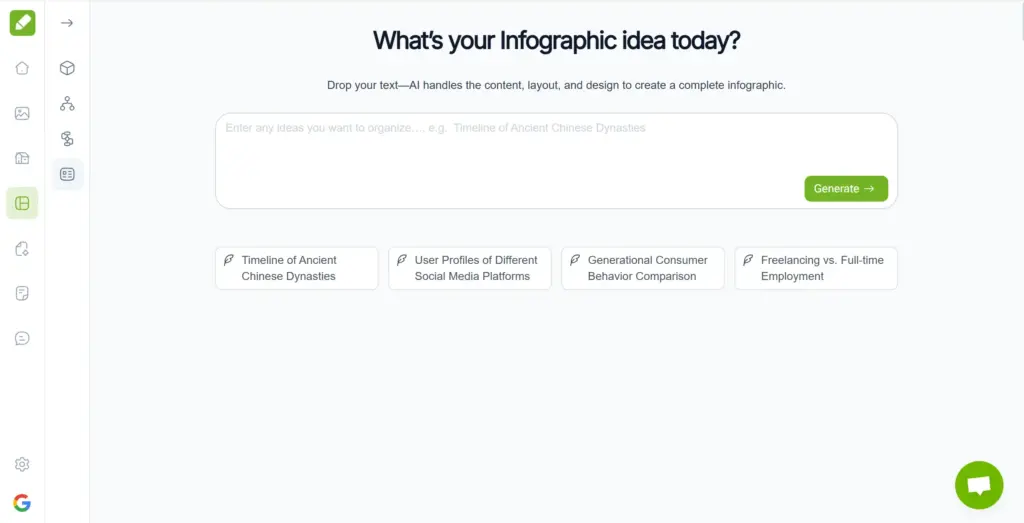
Task: Select the 3D cube tool icon
Action: [67, 68]
